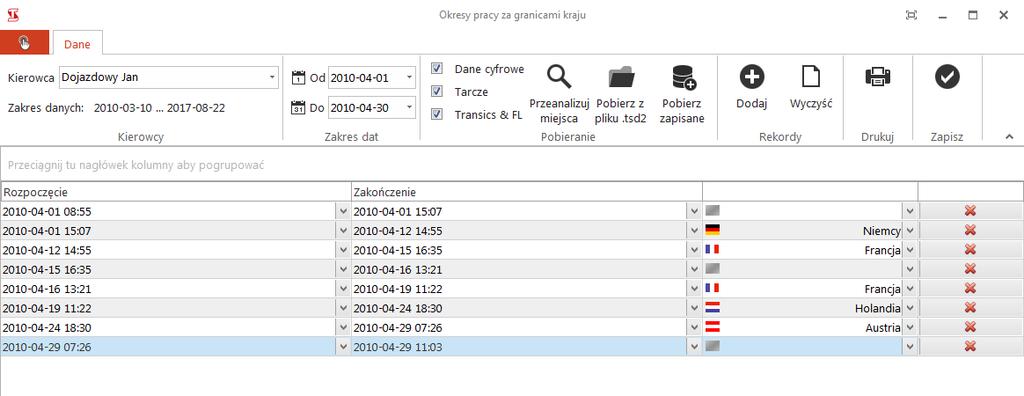Add a record with Dodaj
This screenshot has height=396, width=1024.
tap(752, 77)
